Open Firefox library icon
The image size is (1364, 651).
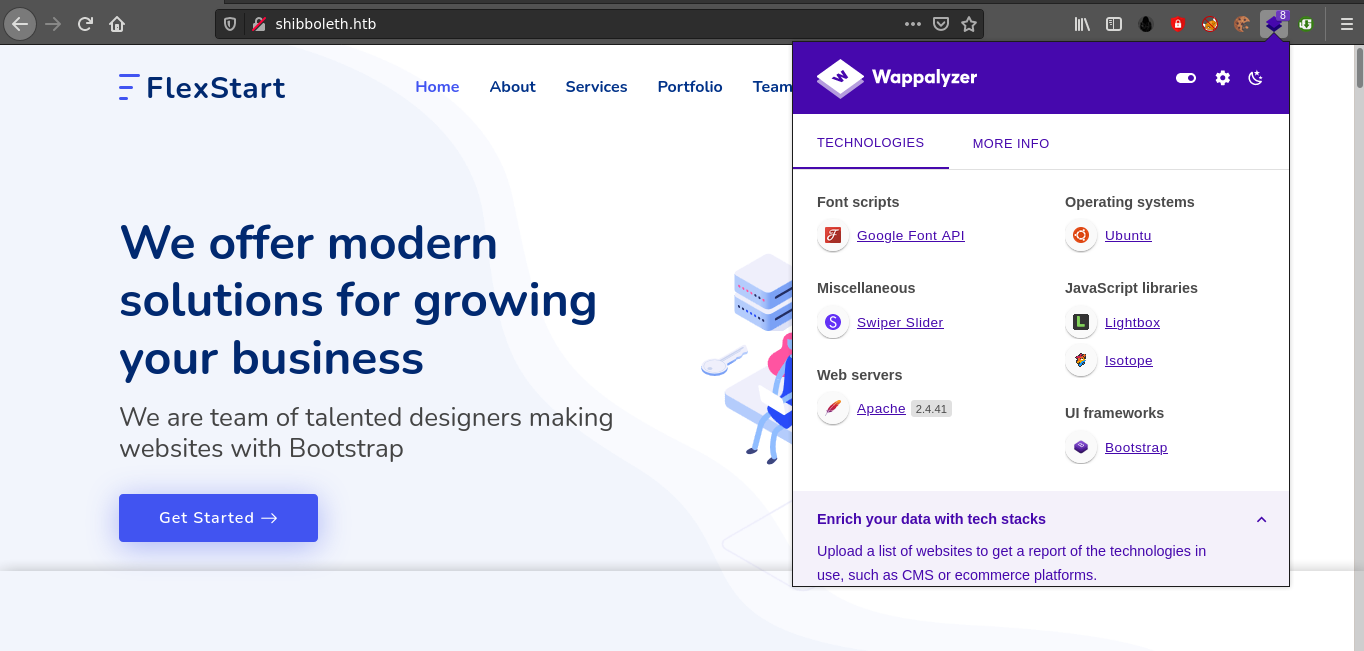click(1082, 24)
